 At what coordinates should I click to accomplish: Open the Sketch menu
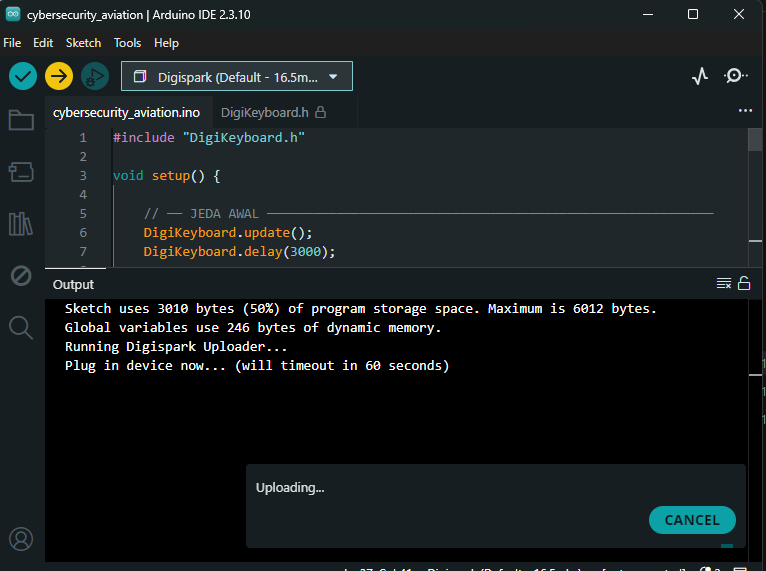coord(84,43)
